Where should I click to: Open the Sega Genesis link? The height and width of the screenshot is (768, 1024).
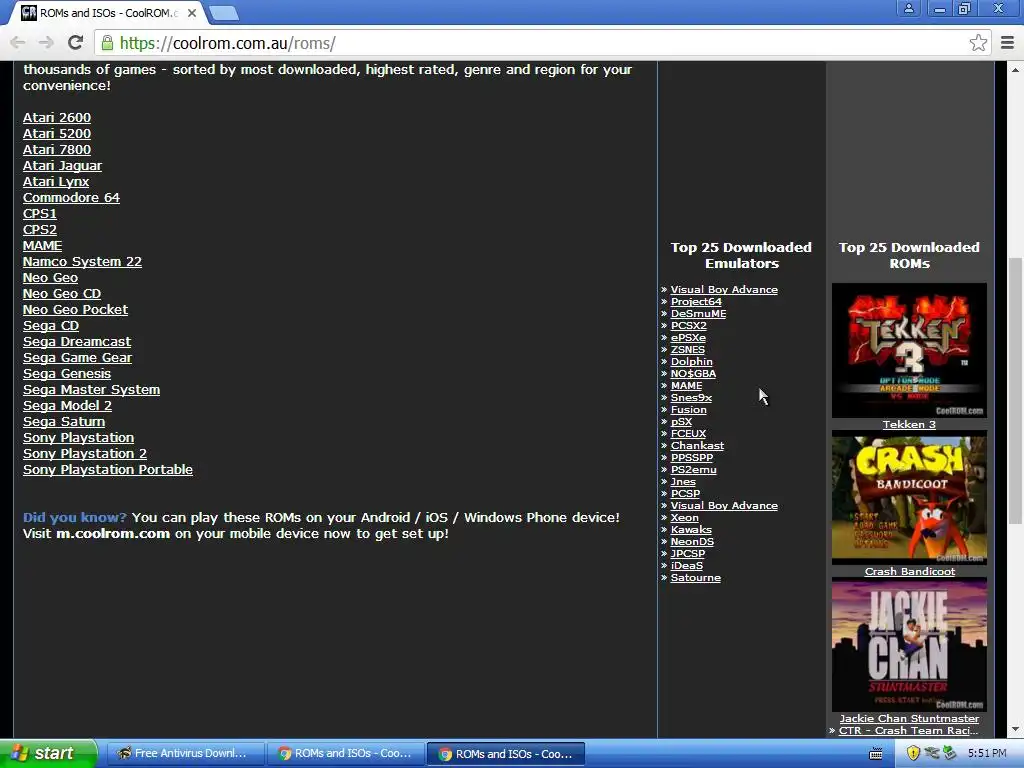67,374
